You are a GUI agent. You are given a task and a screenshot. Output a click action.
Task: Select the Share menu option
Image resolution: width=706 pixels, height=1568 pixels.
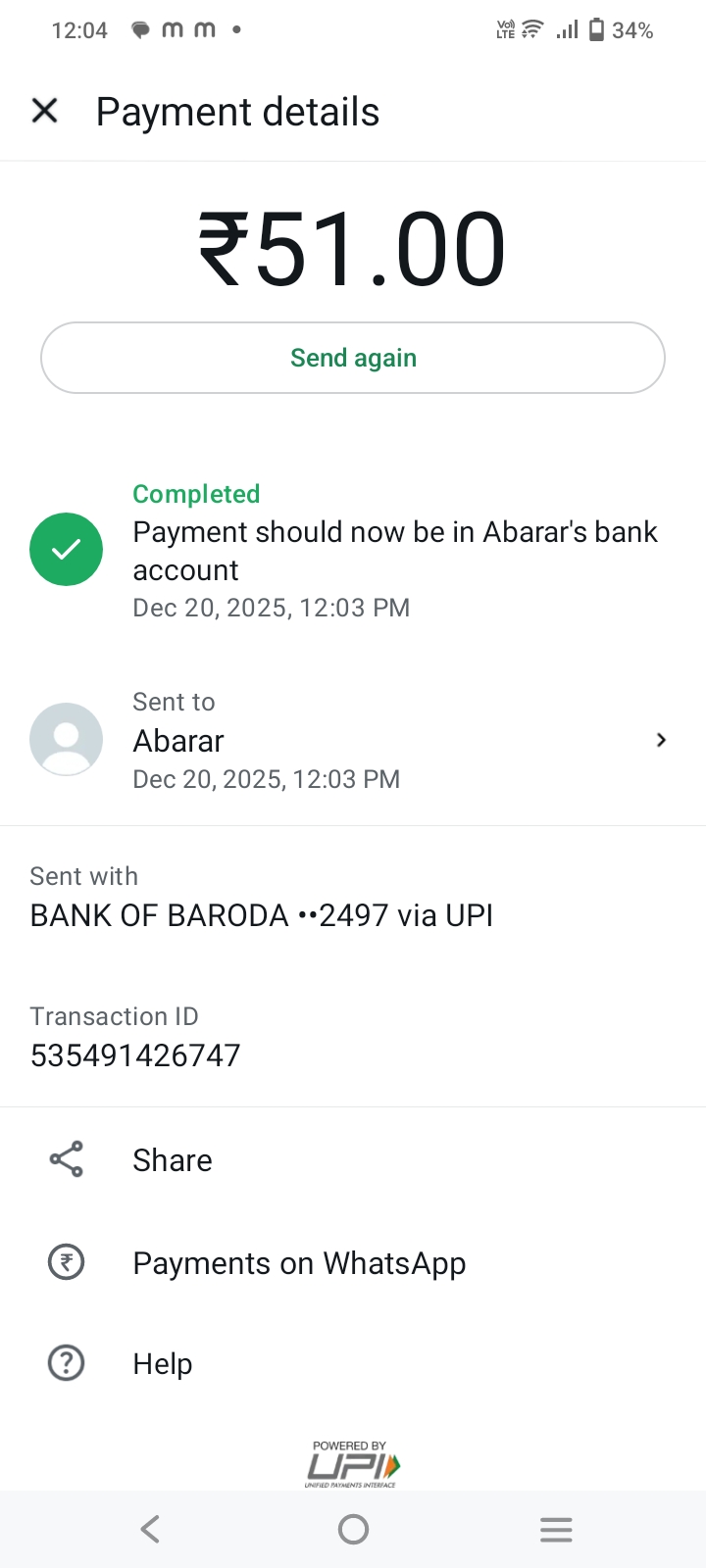(x=173, y=1160)
